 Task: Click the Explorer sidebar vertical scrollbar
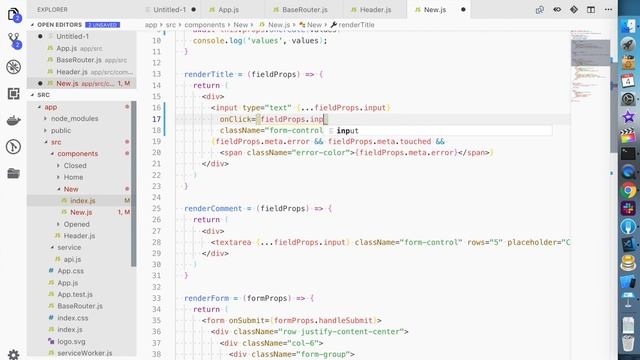133,184
